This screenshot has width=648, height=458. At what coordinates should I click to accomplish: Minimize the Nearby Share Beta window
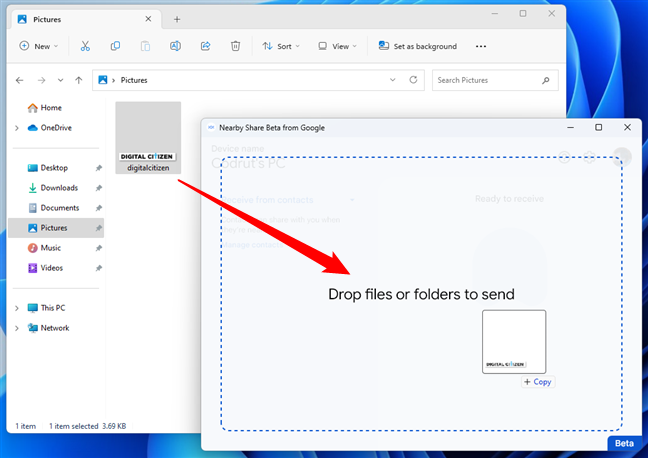point(570,127)
